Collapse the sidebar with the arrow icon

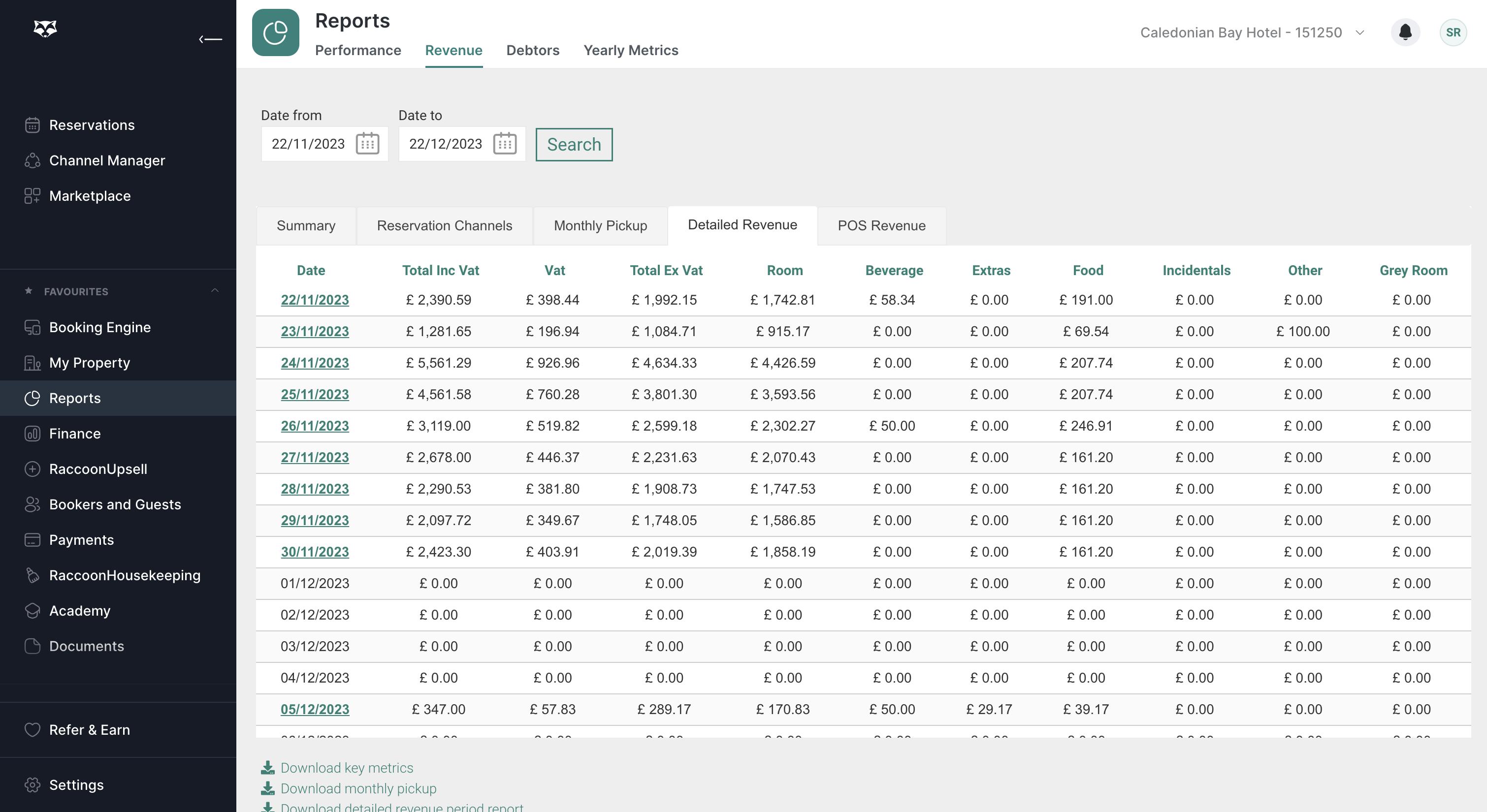pos(211,39)
